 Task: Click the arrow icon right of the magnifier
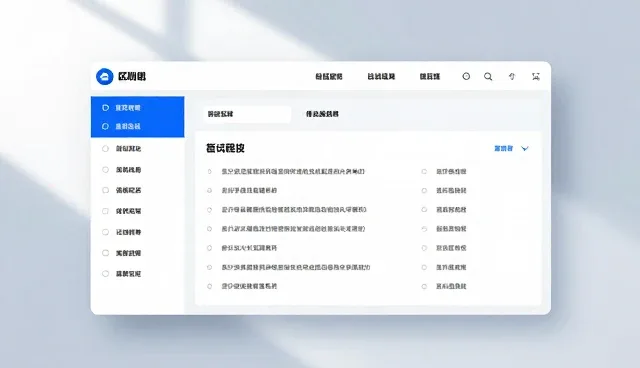[x=512, y=76]
